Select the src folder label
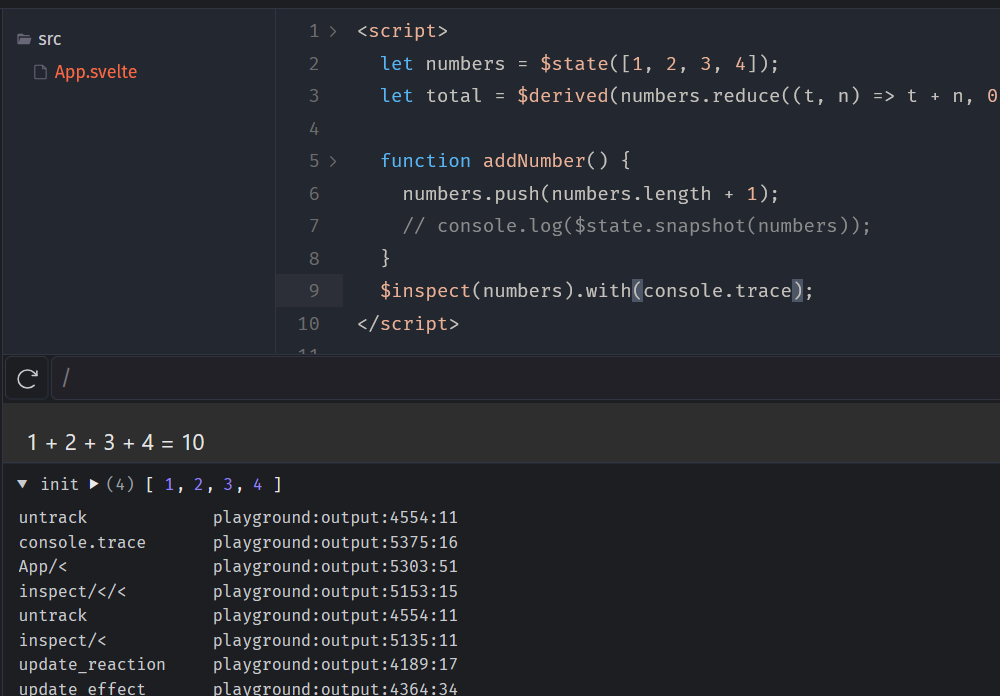This screenshot has width=1000, height=696. 50,39
